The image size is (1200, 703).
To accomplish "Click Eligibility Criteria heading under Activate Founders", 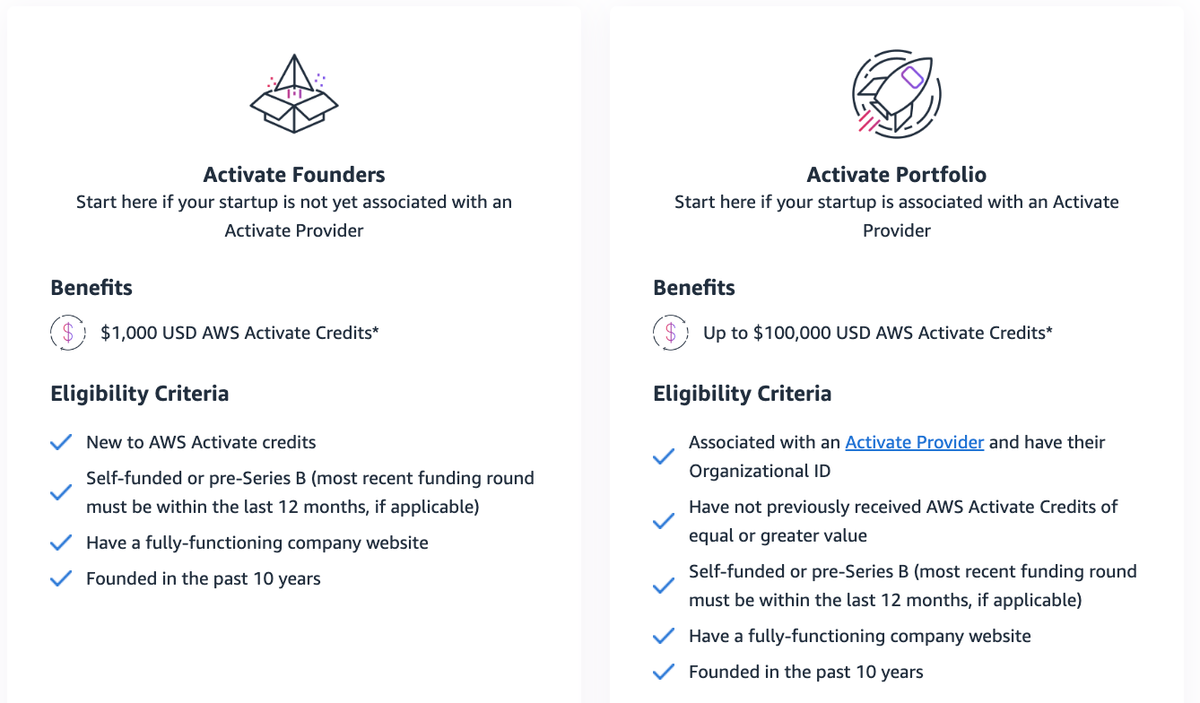I will pos(140,393).
